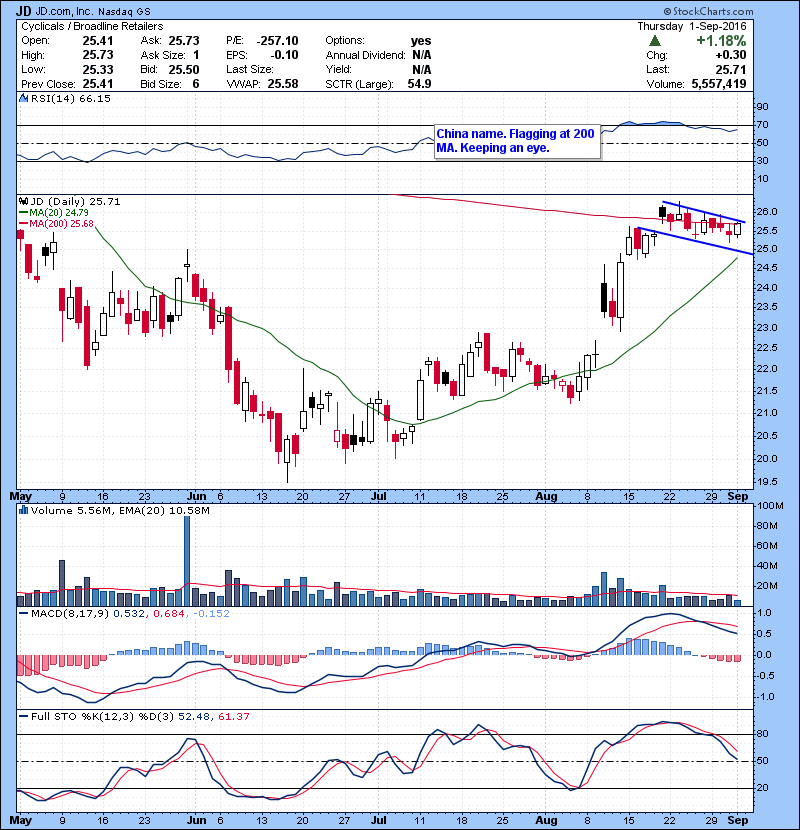The width and height of the screenshot is (800, 830).
Task: Click the 100M volume axis label
Action: [x=770, y=506]
